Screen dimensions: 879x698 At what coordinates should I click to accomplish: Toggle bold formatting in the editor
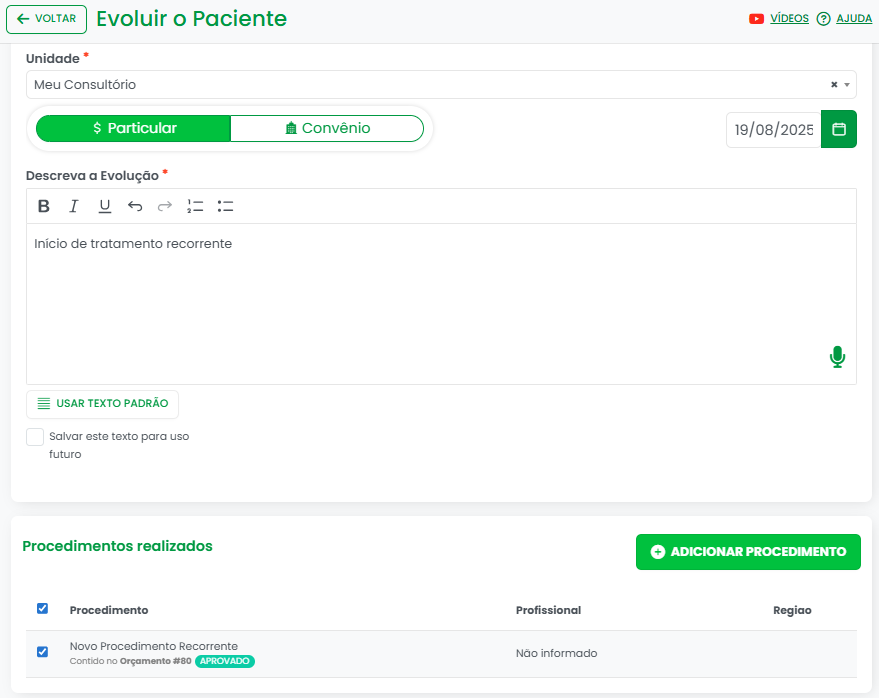44,207
